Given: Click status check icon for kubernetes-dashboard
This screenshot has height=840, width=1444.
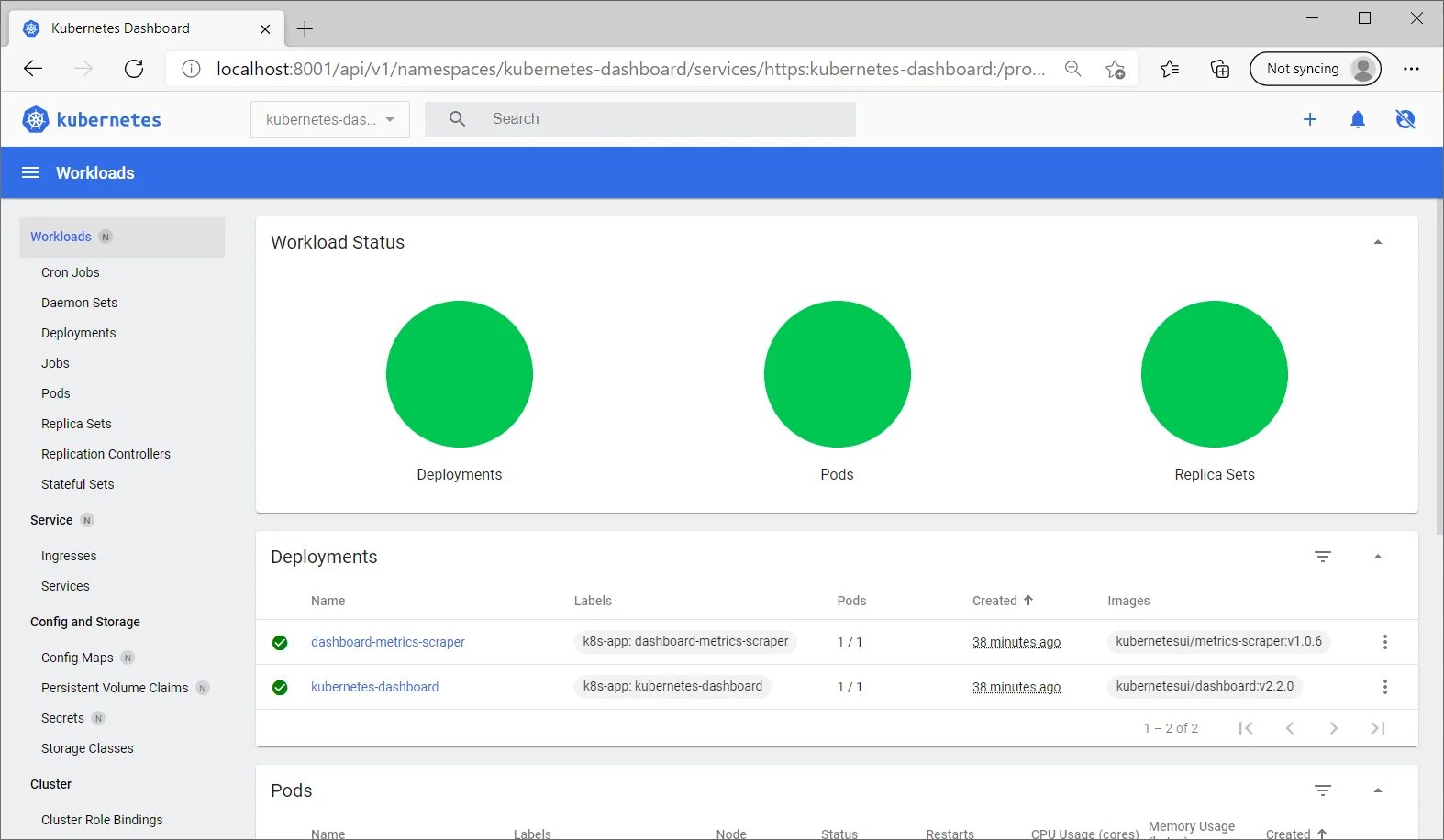Looking at the screenshot, I should point(280,688).
